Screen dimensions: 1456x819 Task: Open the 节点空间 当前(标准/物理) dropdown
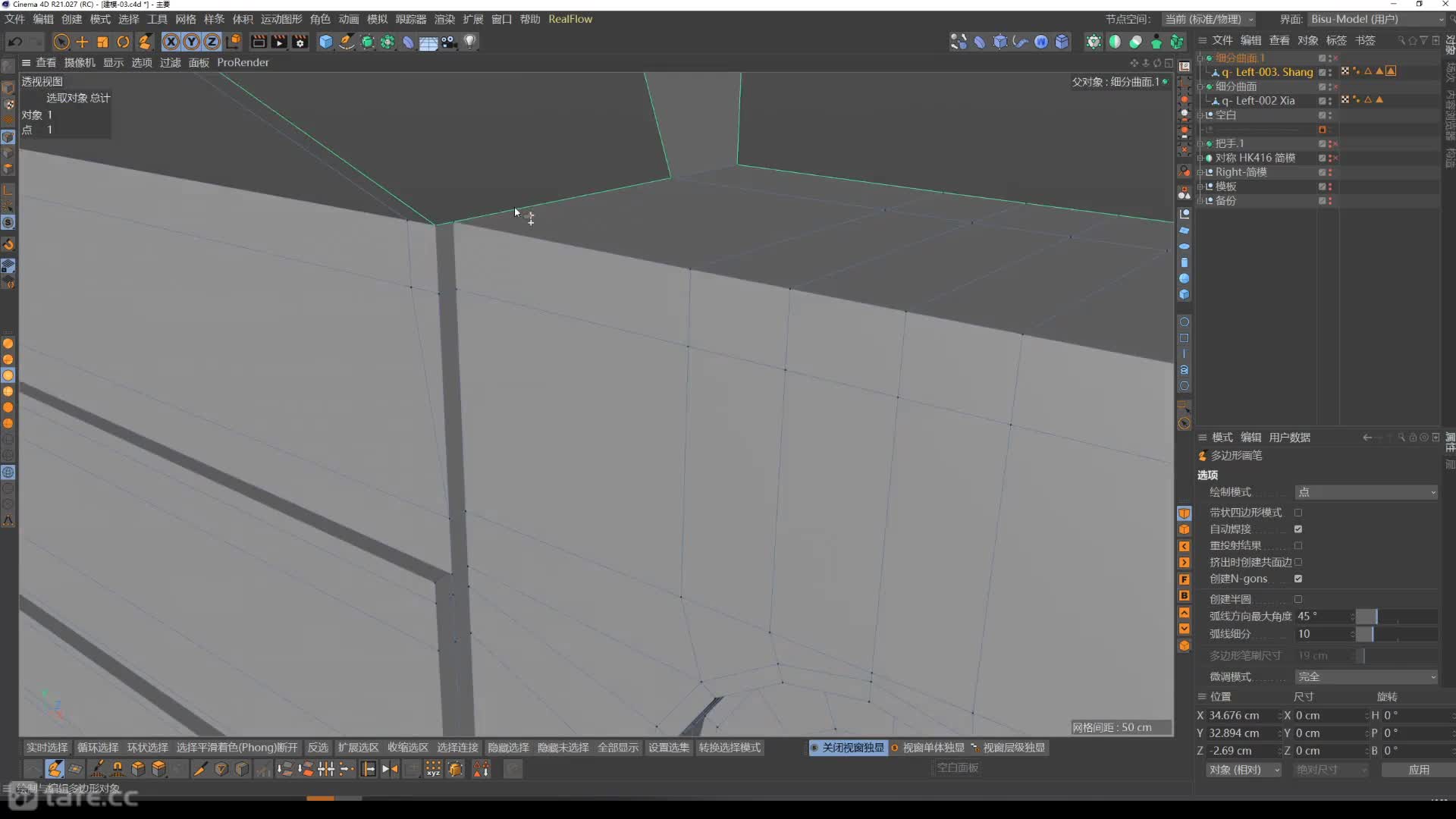[1209, 19]
